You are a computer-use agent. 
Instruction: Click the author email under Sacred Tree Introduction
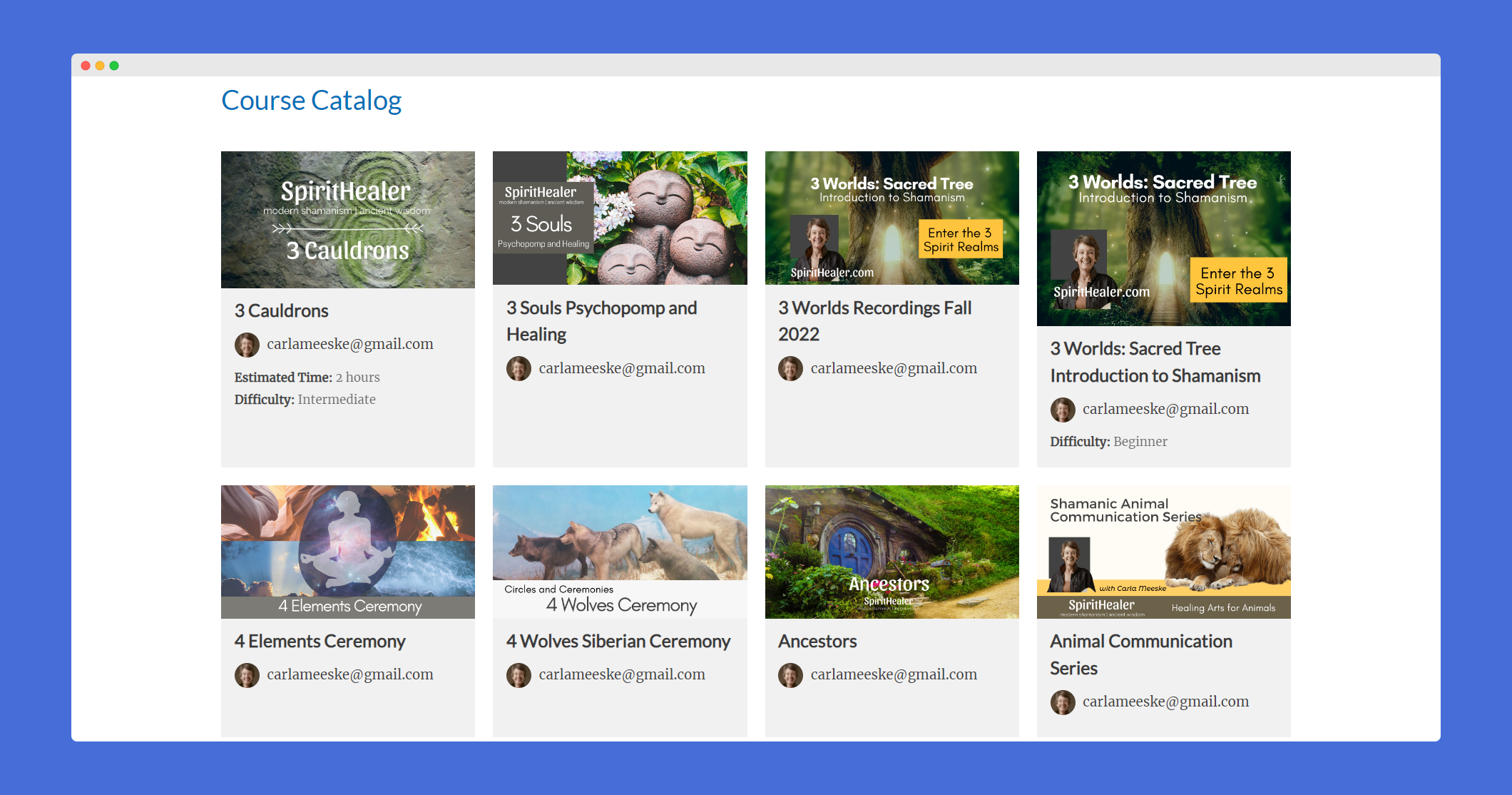(x=1165, y=409)
